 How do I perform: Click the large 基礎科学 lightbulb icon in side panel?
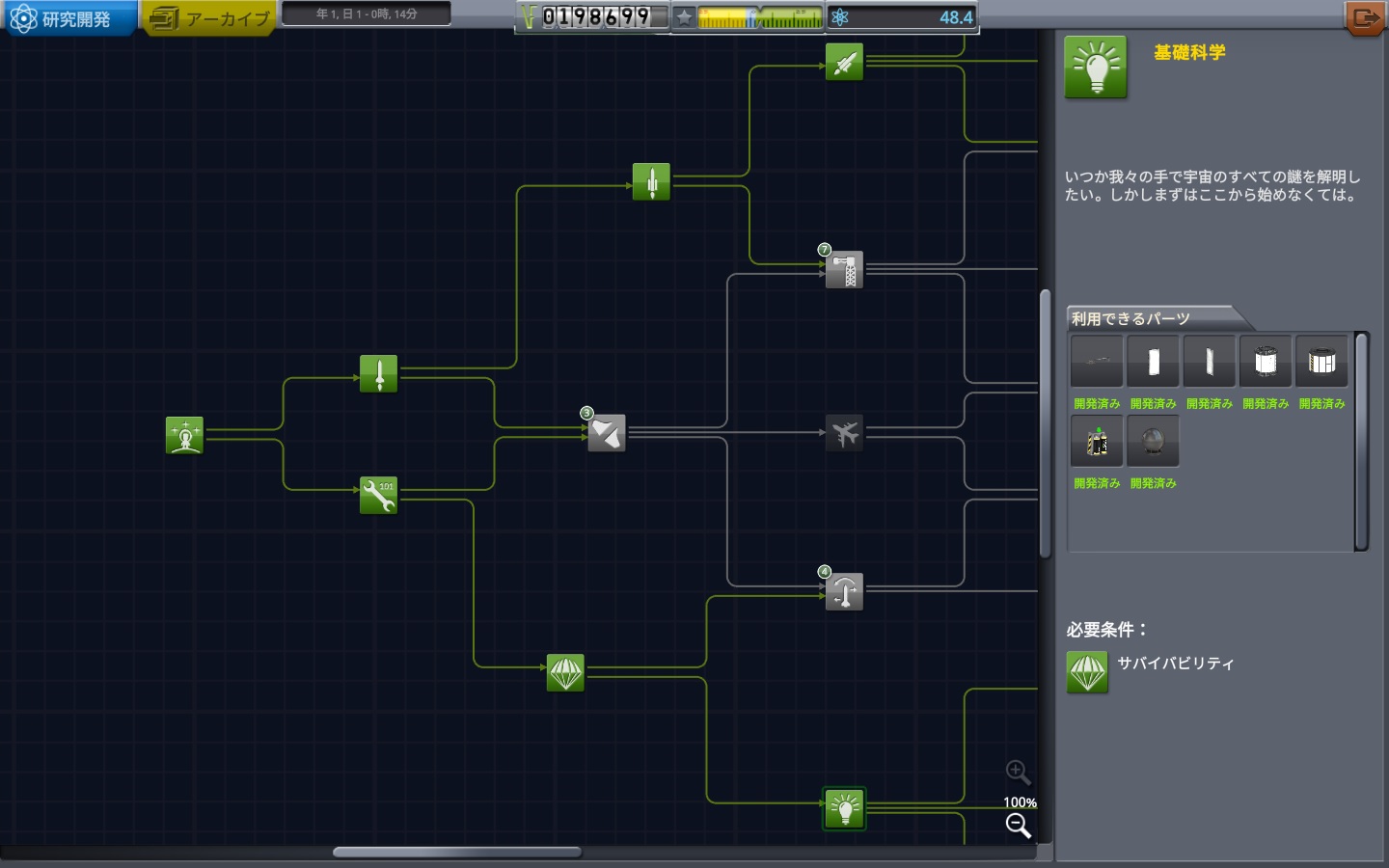[x=1096, y=68]
